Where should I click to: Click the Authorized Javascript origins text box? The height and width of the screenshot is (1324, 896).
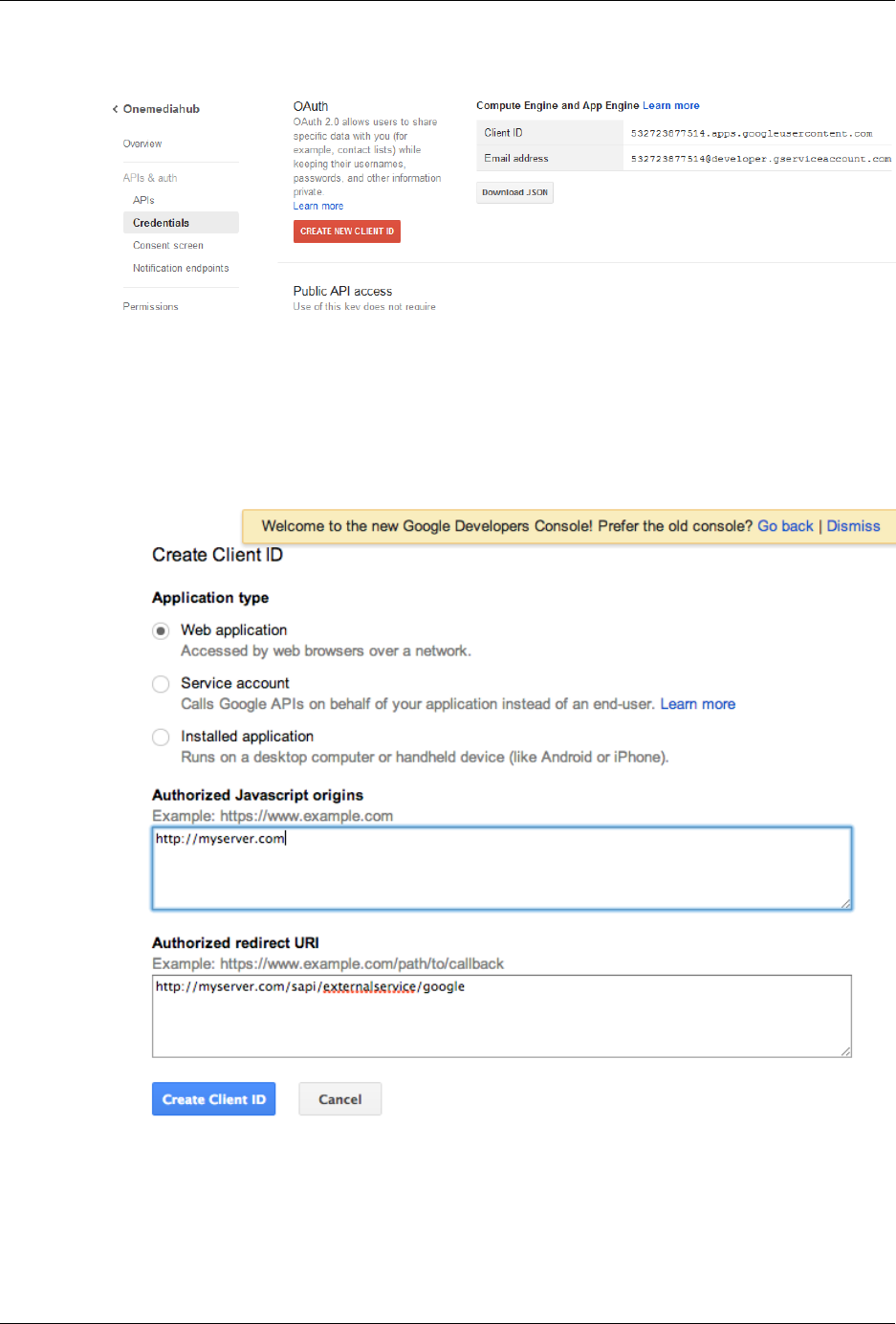point(501,869)
